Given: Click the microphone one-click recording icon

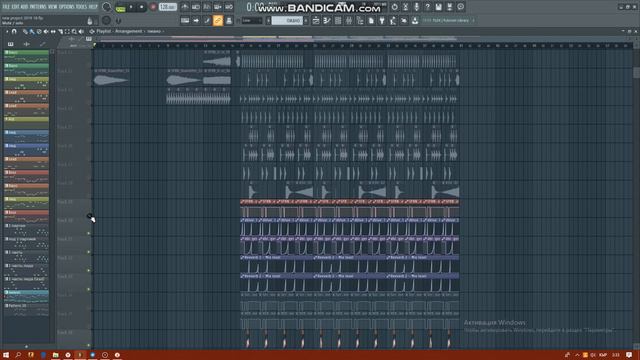Looking at the screenshot, I should [x=416, y=7].
